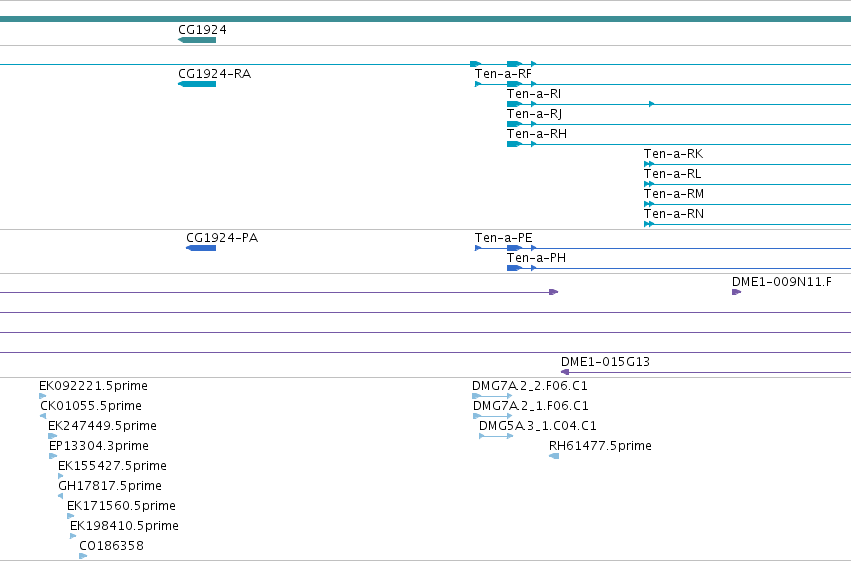Click the EP13304.3prime EST label
The width and height of the screenshot is (851, 561).
coord(99,446)
